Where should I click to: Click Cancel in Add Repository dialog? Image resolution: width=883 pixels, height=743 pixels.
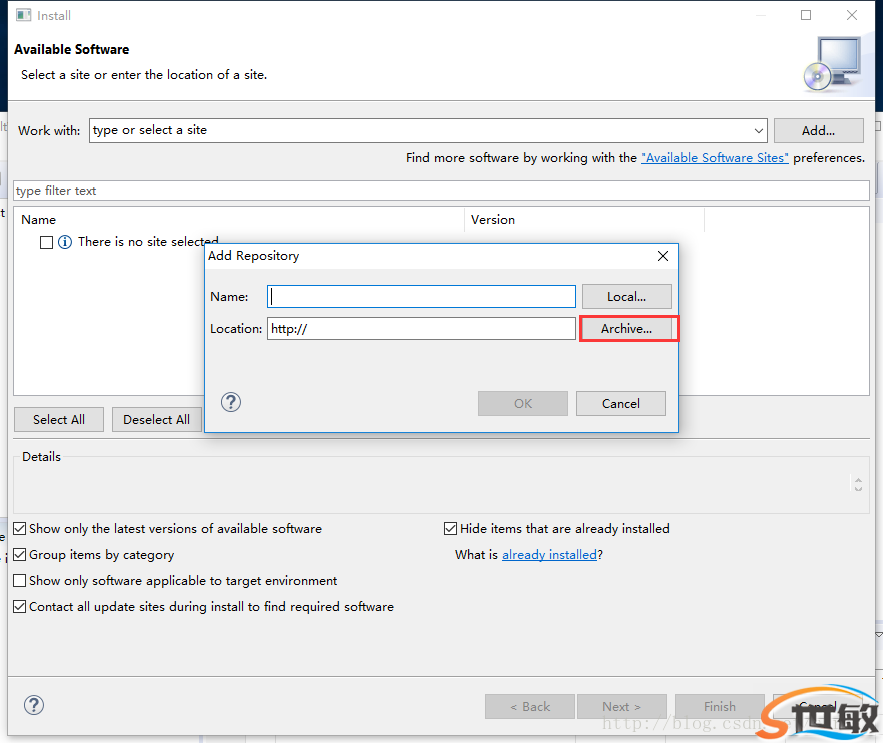(x=621, y=403)
